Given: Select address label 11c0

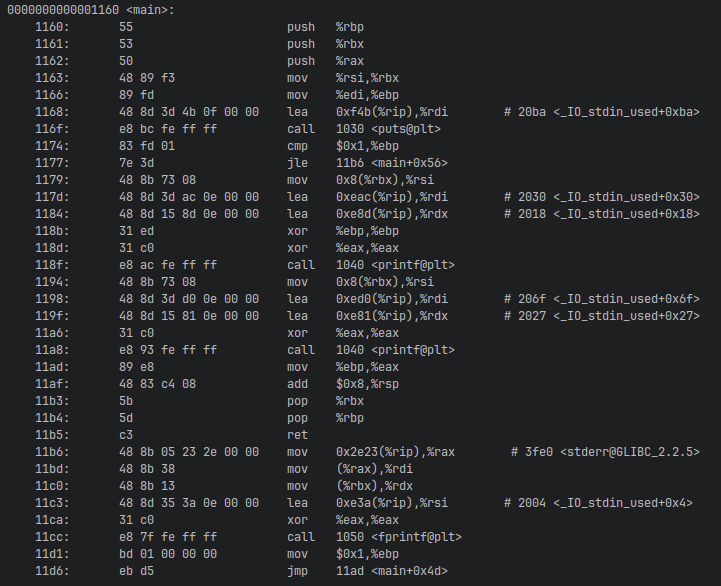Looking at the screenshot, I should (x=52, y=486).
